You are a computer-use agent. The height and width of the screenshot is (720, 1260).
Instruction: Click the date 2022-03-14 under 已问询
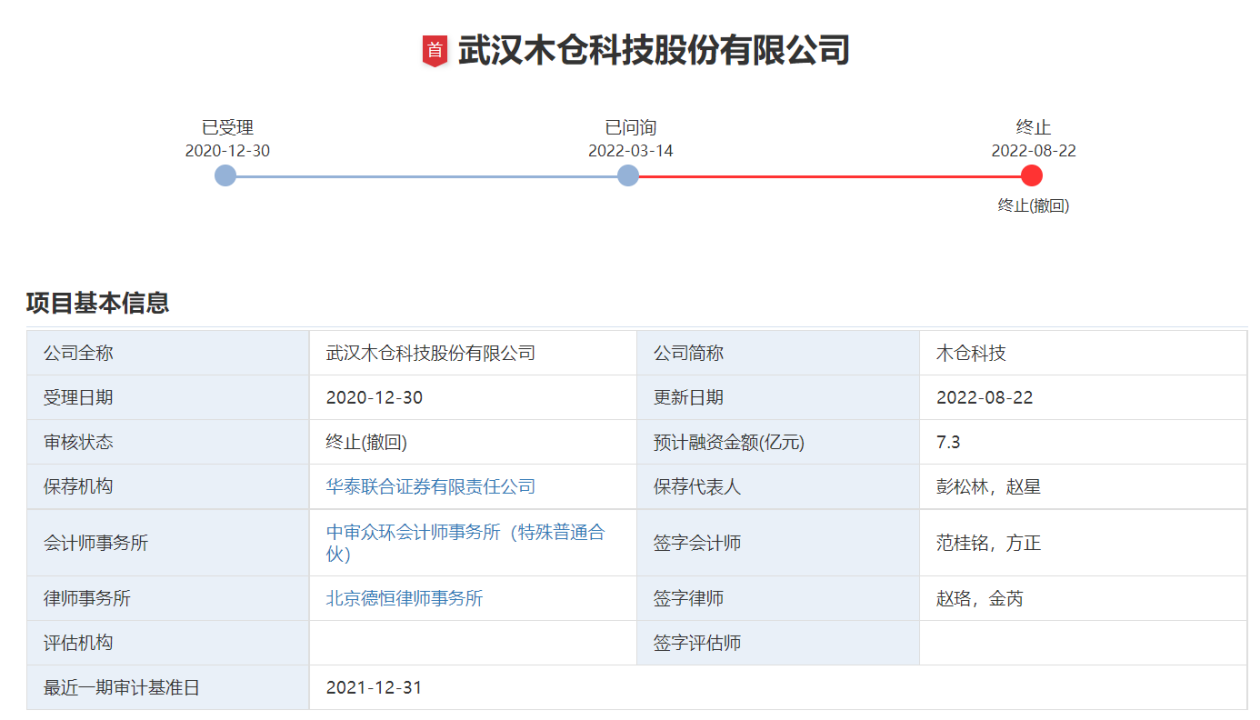630,151
